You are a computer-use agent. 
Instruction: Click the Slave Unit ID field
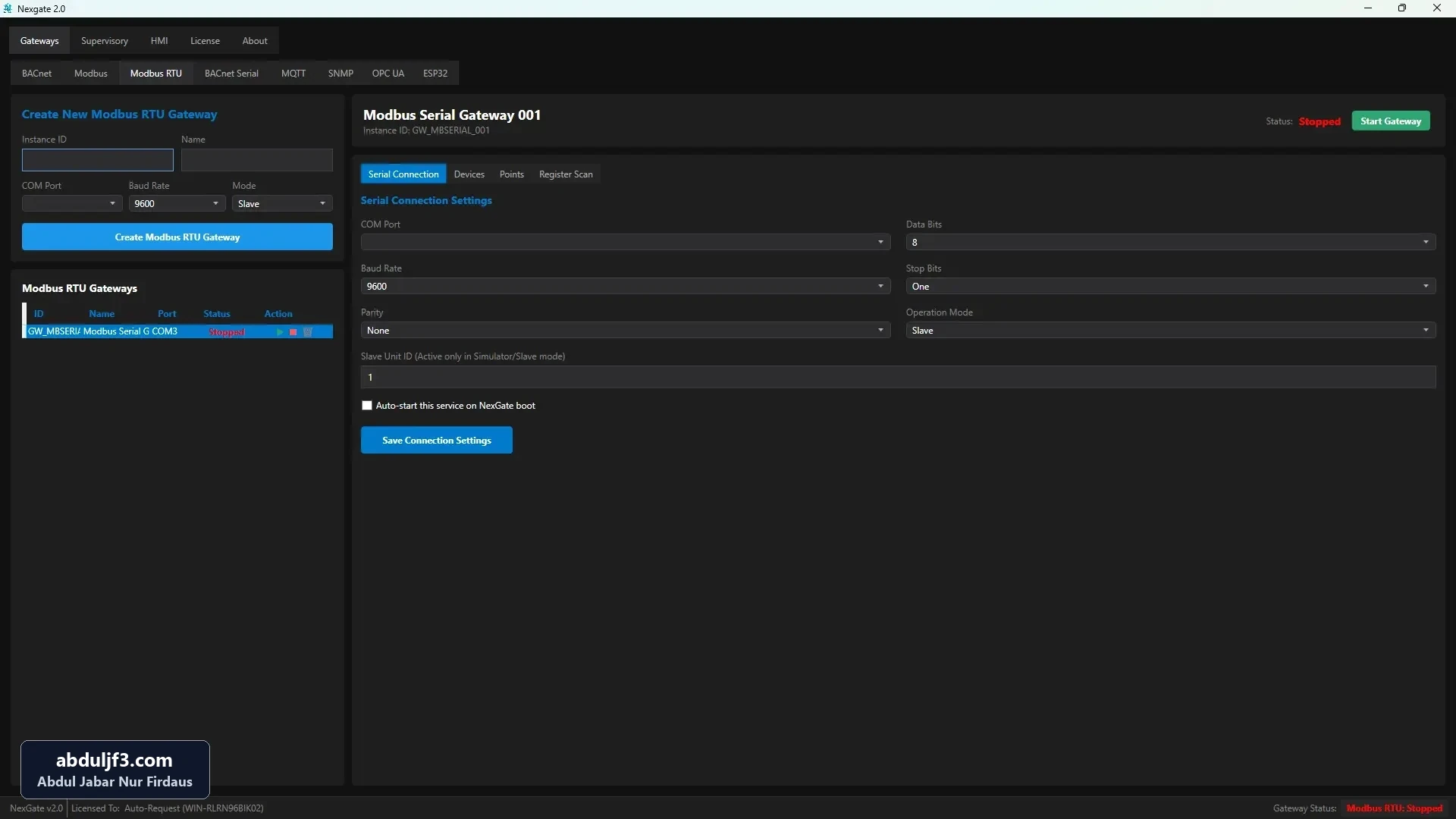(898, 377)
